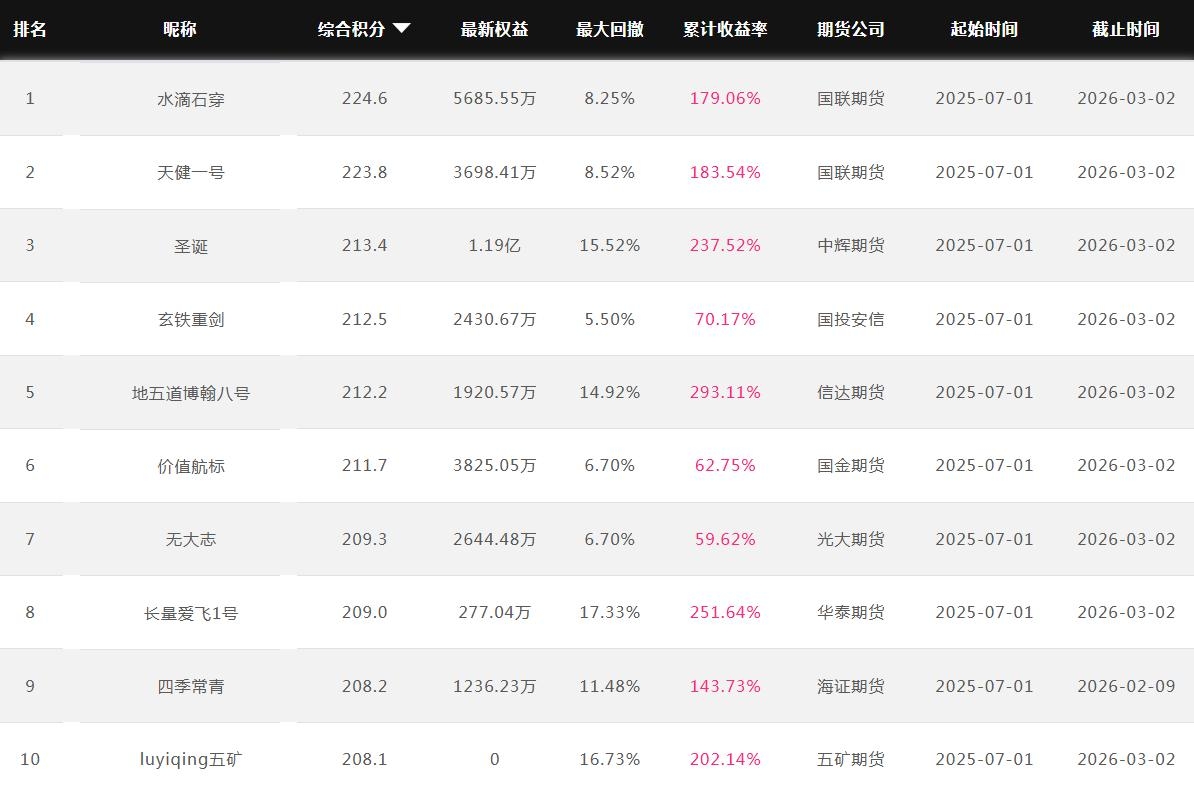Viewport: 1194px width, 792px height.
Task: Select the 排名 column header
Action: click(30, 29)
